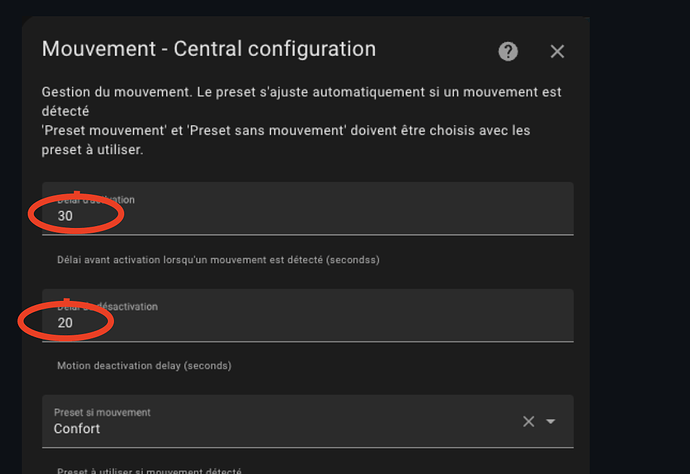Click the Preset si mouvement field label
The image size is (690, 474).
(x=102, y=411)
